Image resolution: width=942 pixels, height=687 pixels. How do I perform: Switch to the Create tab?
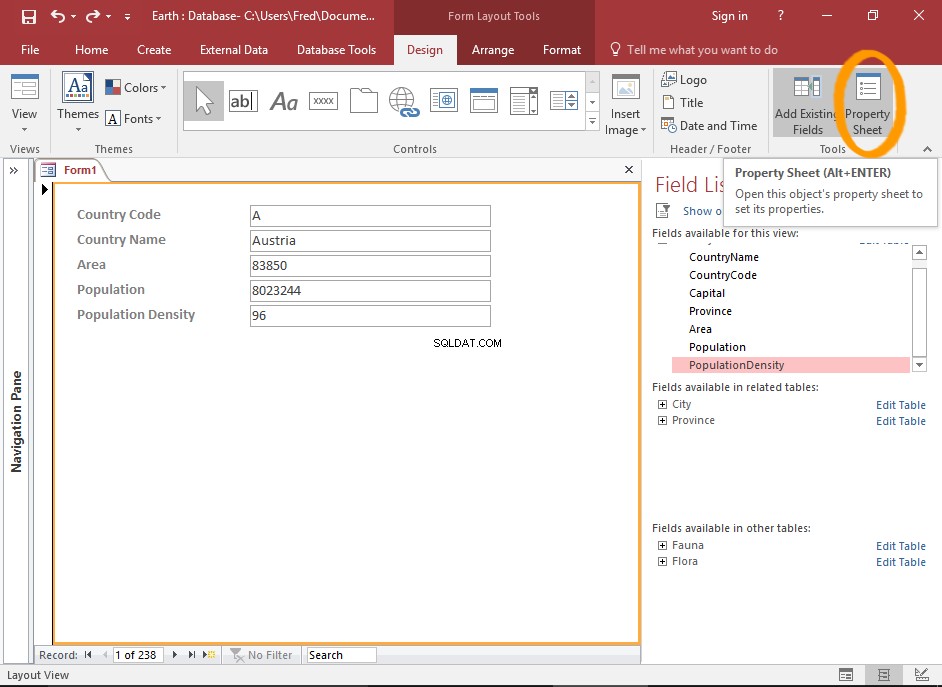click(154, 50)
